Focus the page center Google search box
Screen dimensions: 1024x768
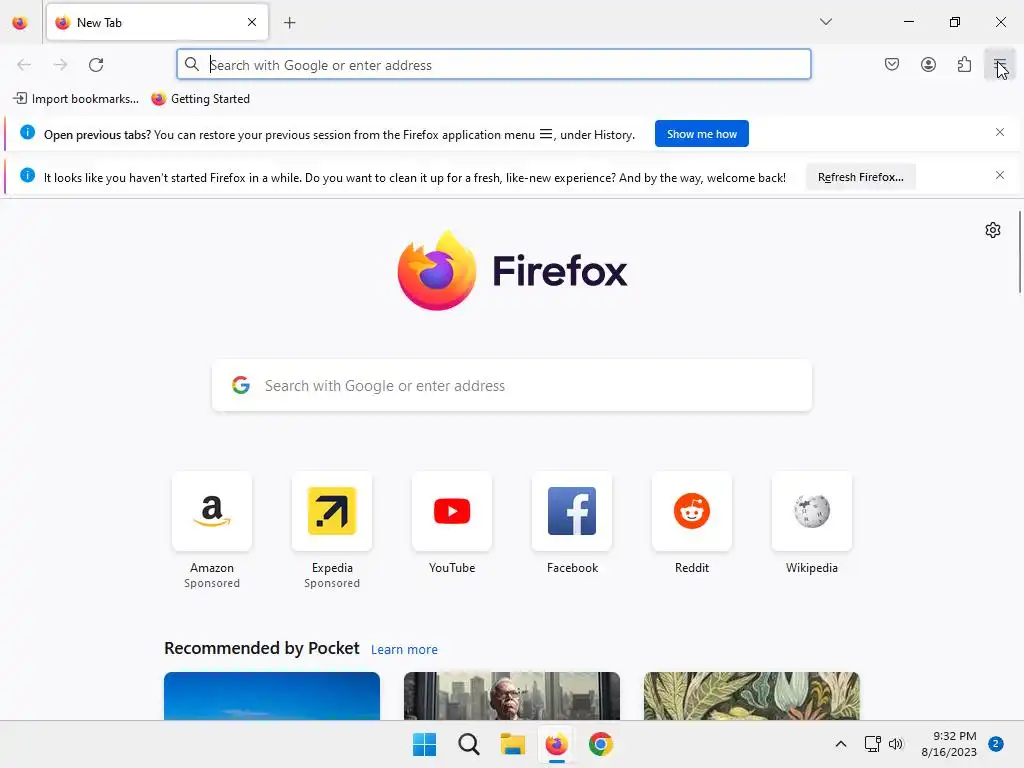coord(512,385)
